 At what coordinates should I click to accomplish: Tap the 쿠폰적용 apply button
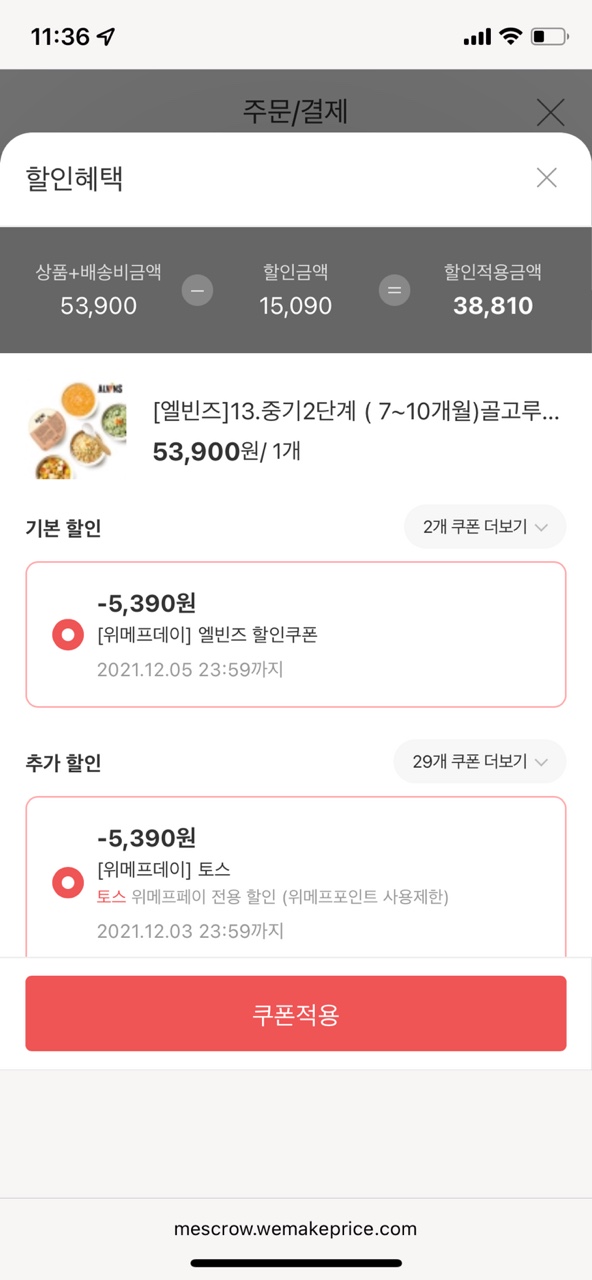click(296, 1014)
